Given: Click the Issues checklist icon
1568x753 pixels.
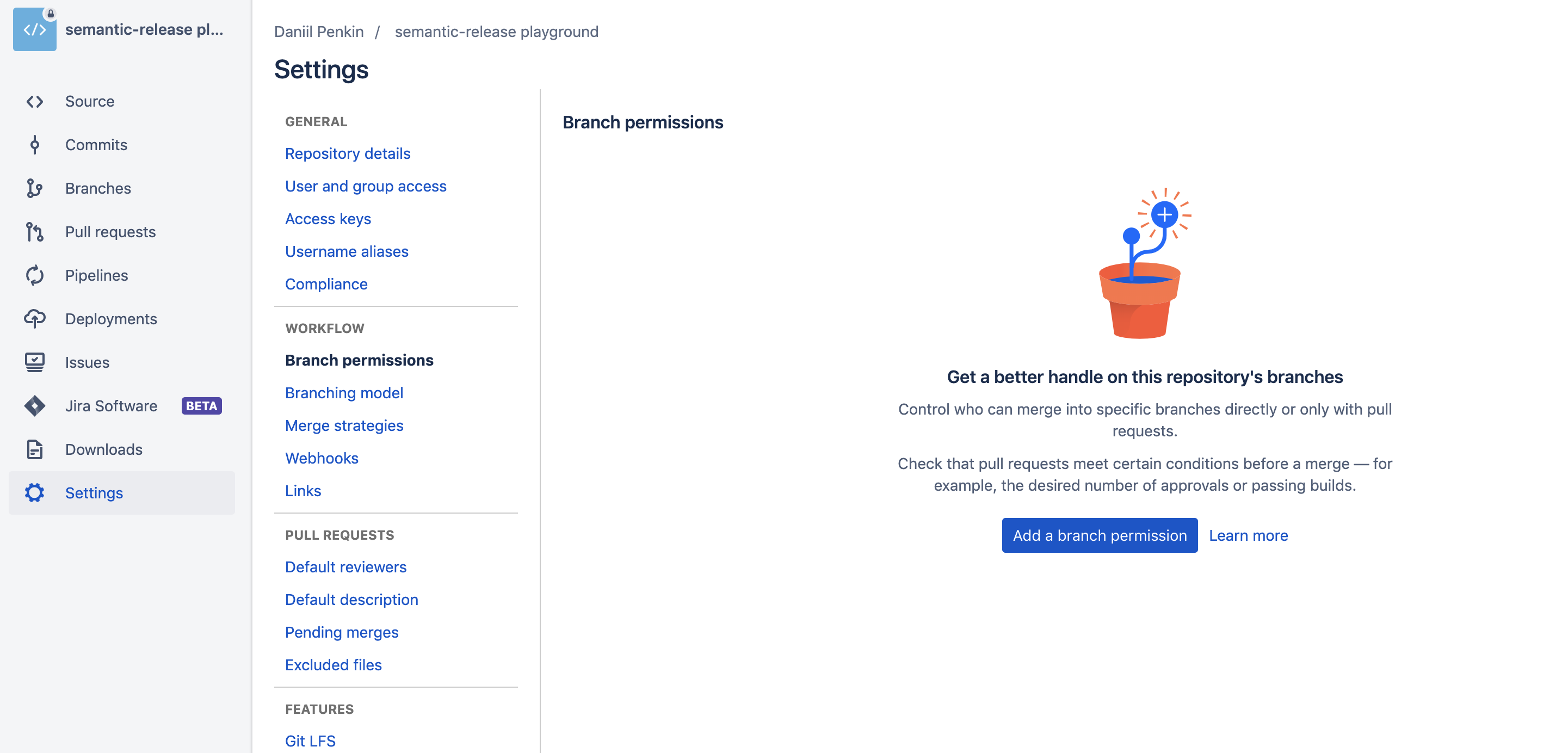Looking at the screenshot, I should pyautogui.click(x=35, y=362).
